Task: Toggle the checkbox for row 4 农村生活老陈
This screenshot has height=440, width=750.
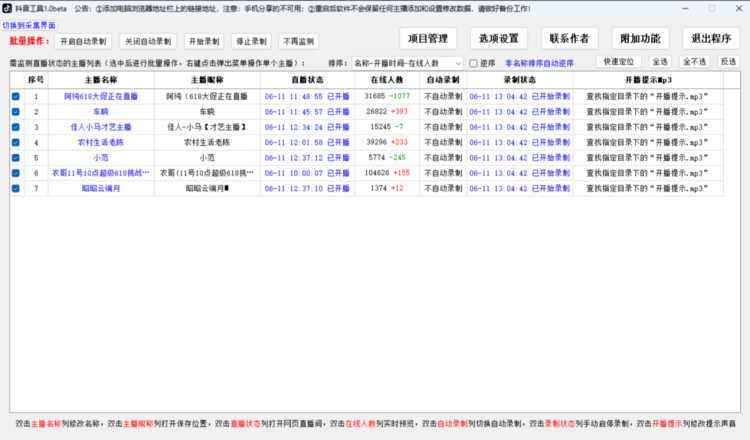Action: 15,142
